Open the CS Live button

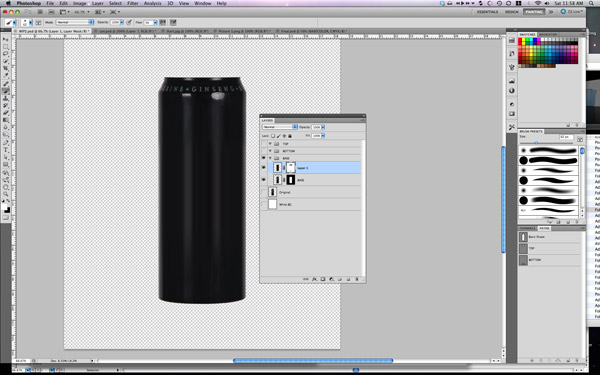click(x=572, y=12)
